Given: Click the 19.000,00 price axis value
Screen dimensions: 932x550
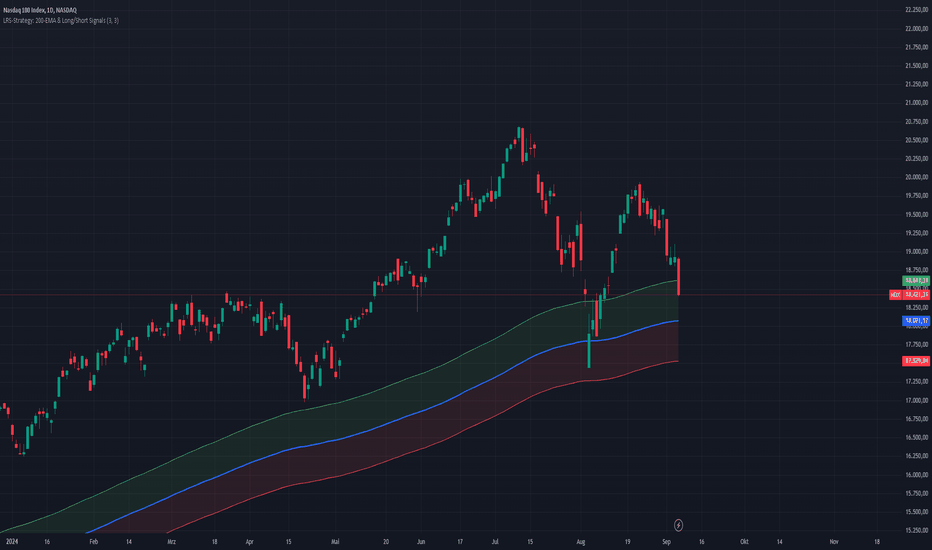Looking at the screenshot, I should [917, 252].
